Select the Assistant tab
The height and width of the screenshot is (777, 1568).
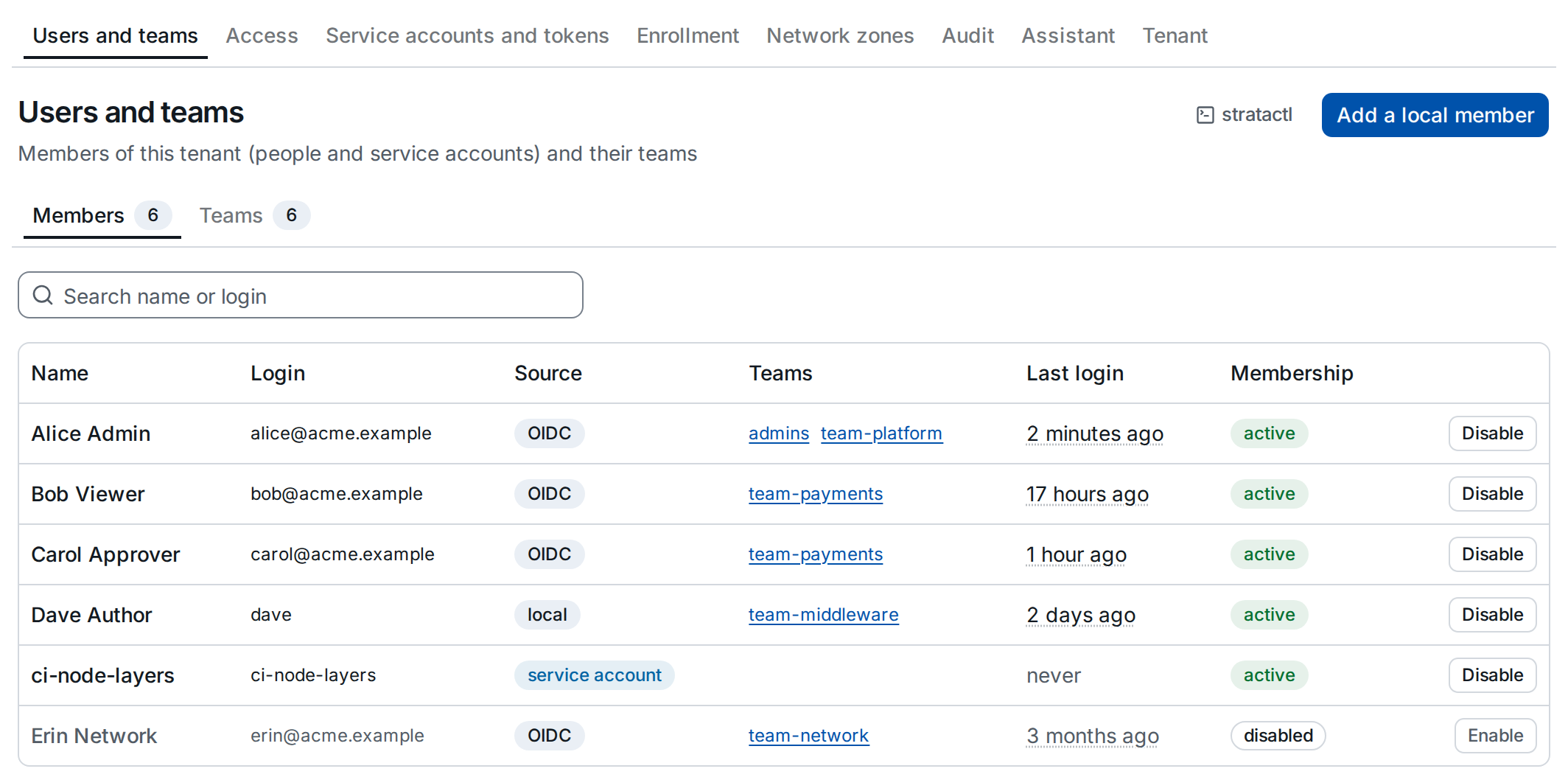(x=1068, y=35)
